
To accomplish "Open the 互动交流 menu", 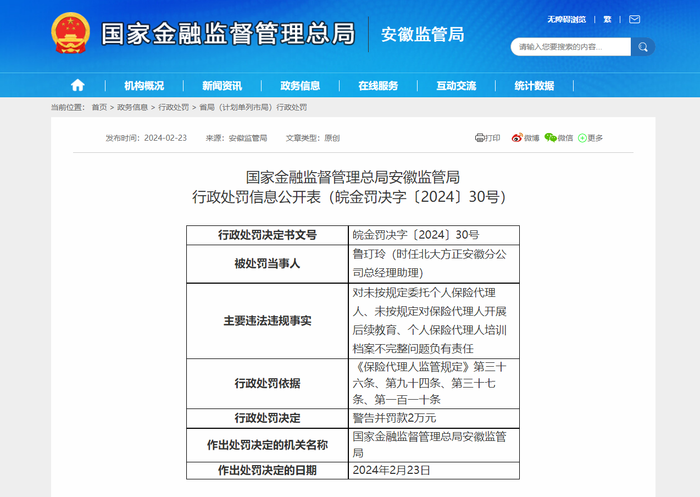I will tap(456, 85).
